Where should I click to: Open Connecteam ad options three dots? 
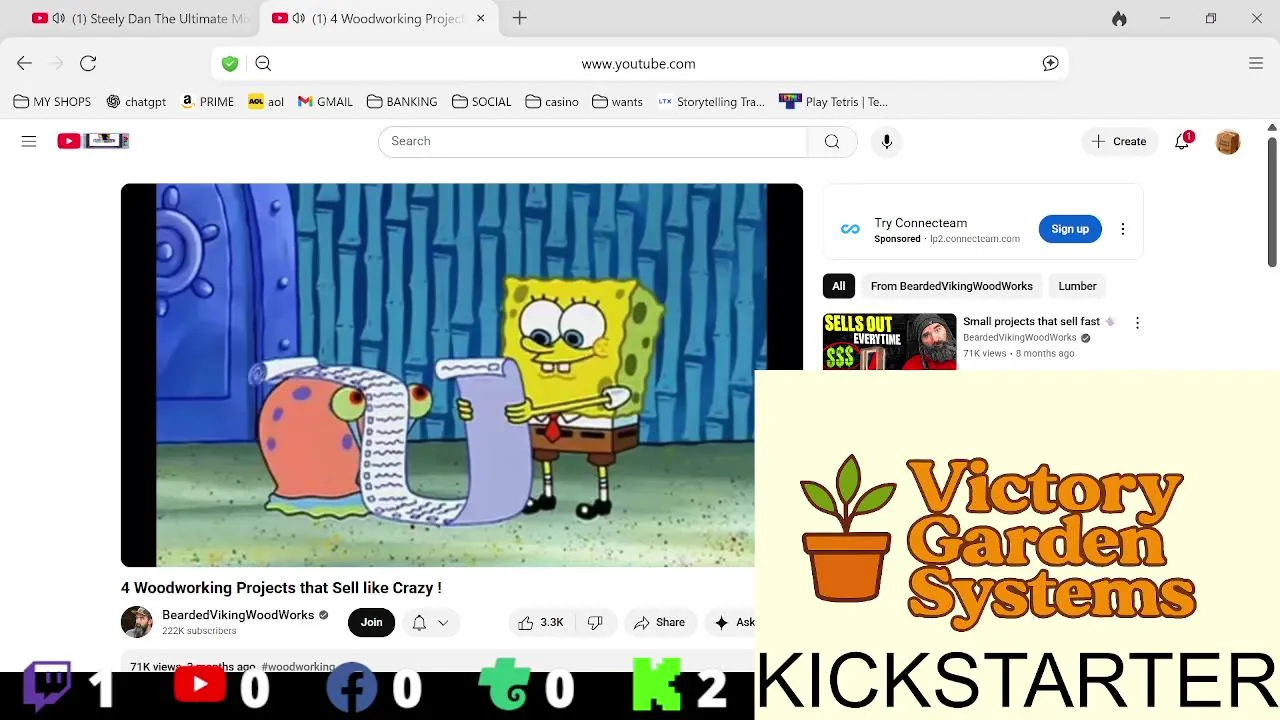(1122, 229)
